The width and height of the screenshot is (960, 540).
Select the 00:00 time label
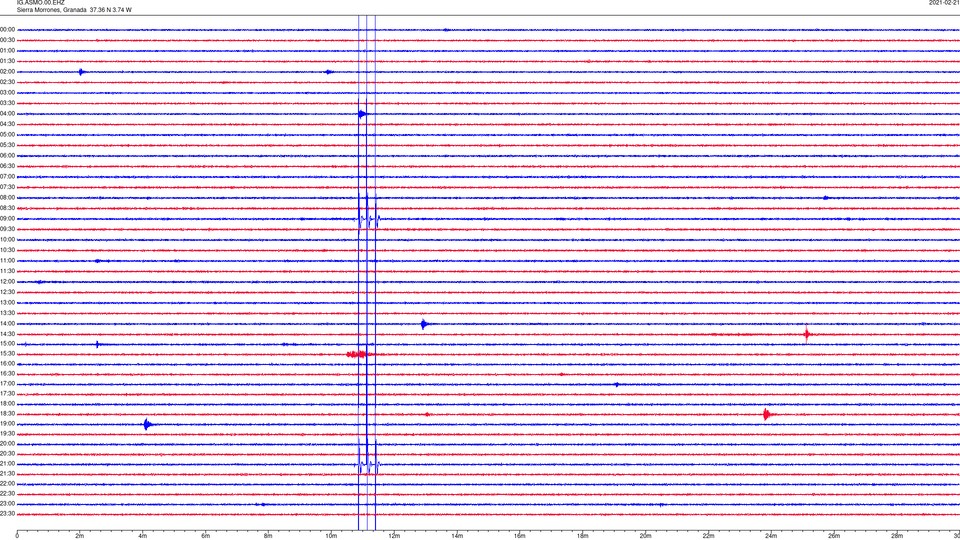[7, 29]
